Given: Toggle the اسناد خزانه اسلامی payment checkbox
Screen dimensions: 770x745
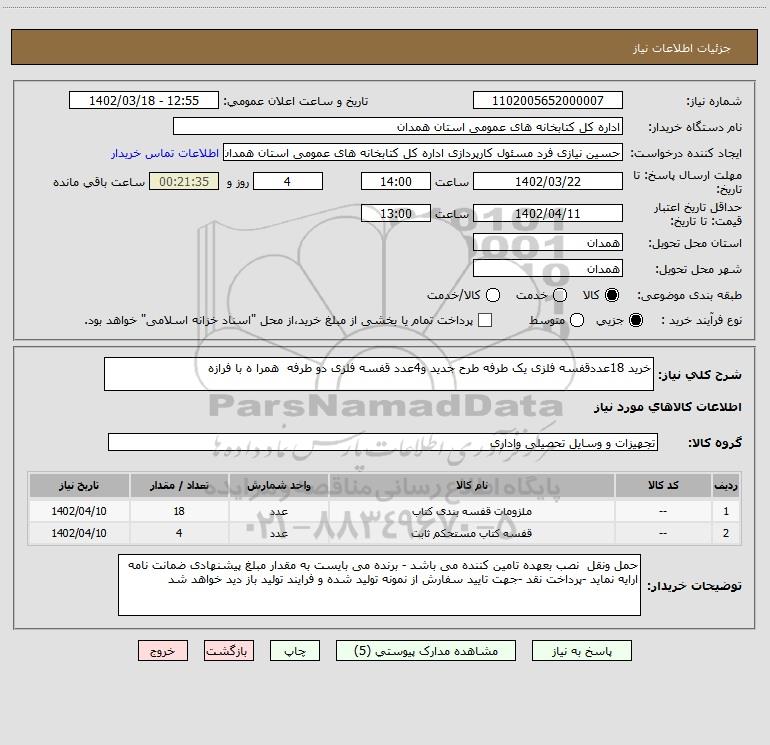Looking at the screenshot, I should point(485,320).
